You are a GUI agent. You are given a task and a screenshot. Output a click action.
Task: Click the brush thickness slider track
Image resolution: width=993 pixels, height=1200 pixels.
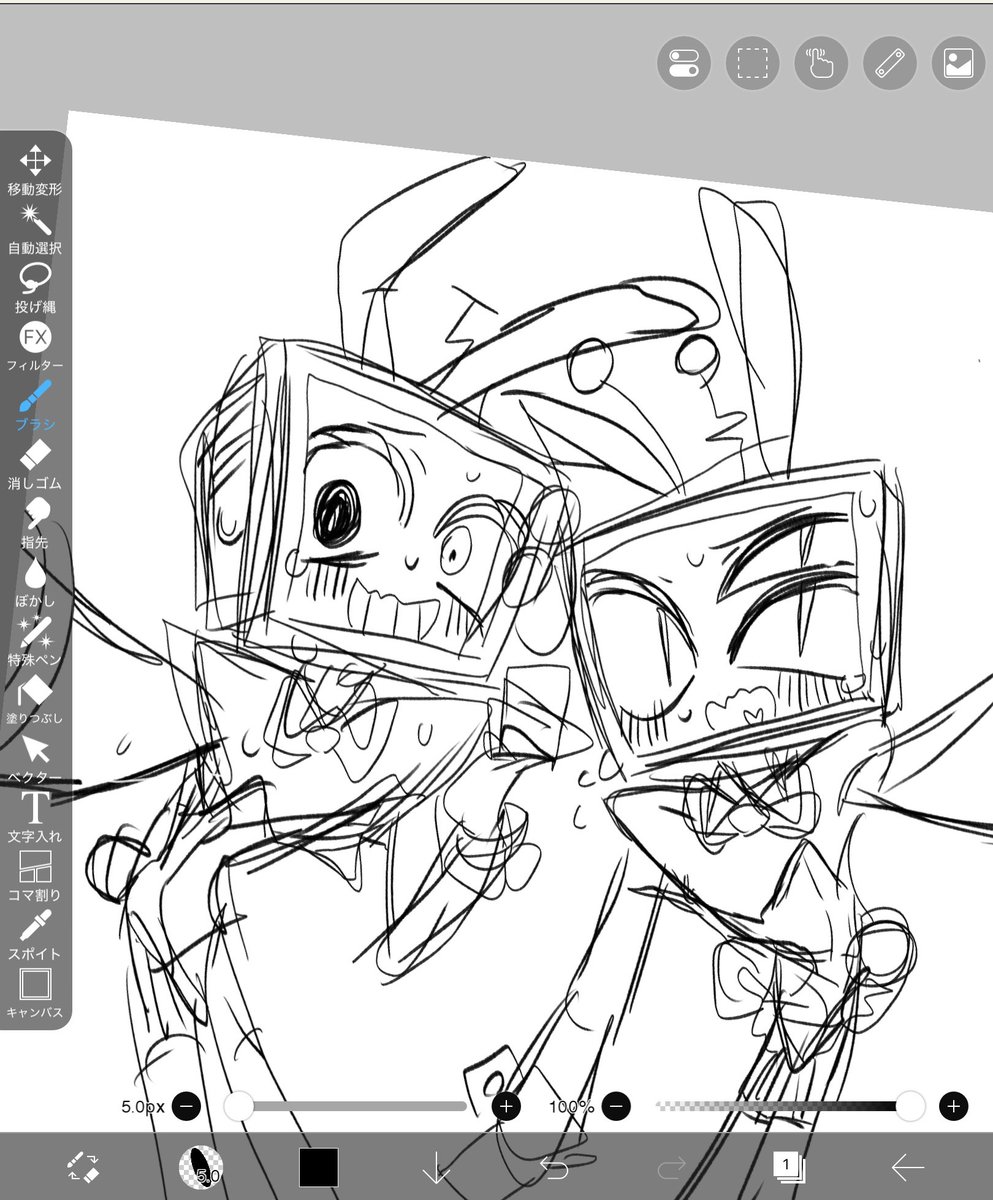(346, 1106)
